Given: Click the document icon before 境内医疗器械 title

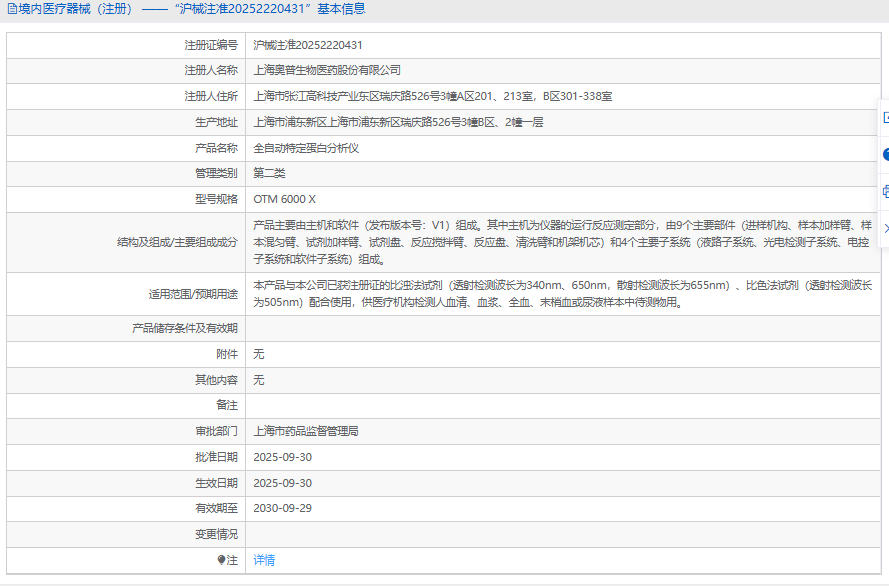Looking at the screenshot, I should (11, 9).
